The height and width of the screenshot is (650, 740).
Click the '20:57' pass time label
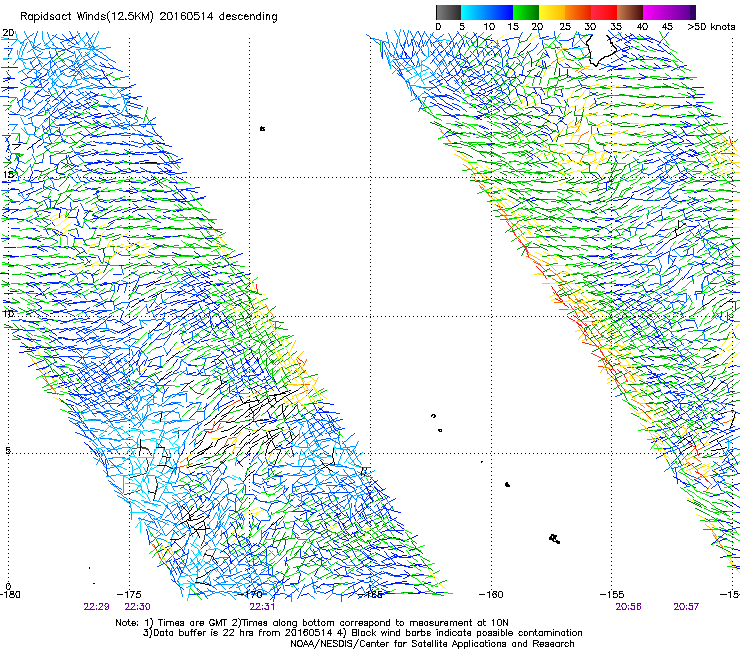[686, 607]
